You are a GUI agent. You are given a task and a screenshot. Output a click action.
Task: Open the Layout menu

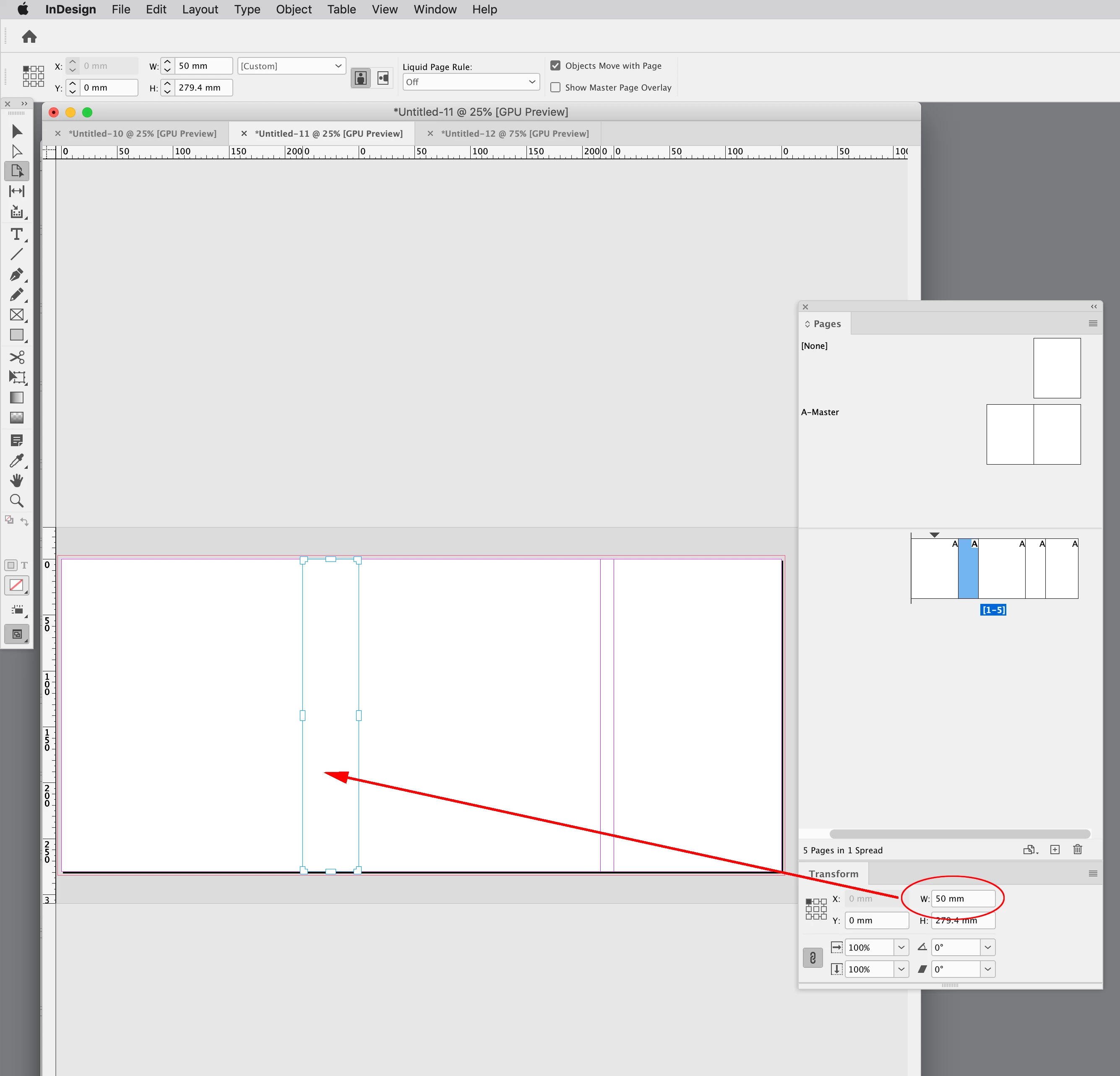click(x=200, y=9)
